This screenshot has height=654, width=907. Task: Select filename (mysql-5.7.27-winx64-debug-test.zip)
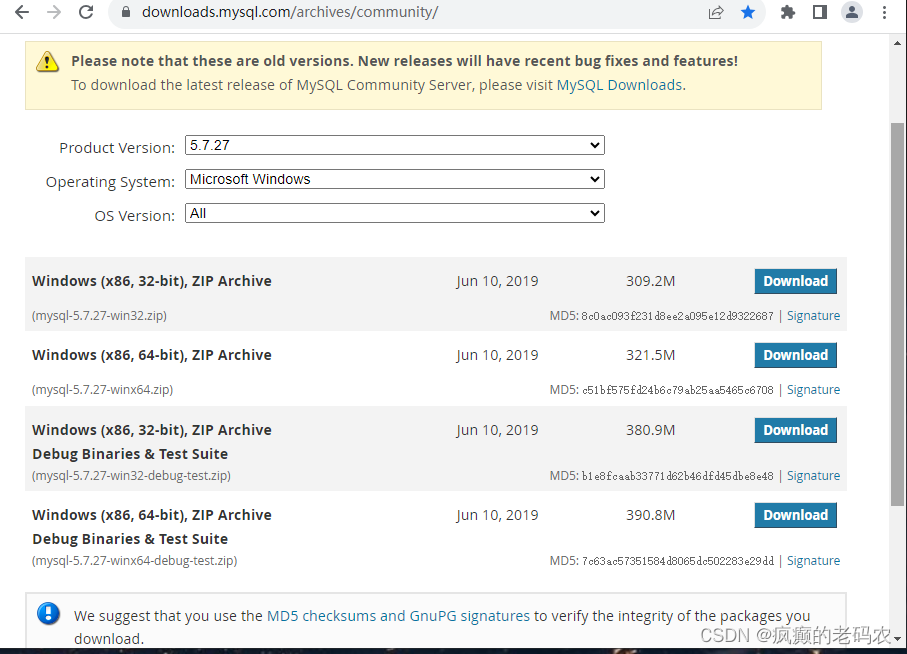pos(134,561)
